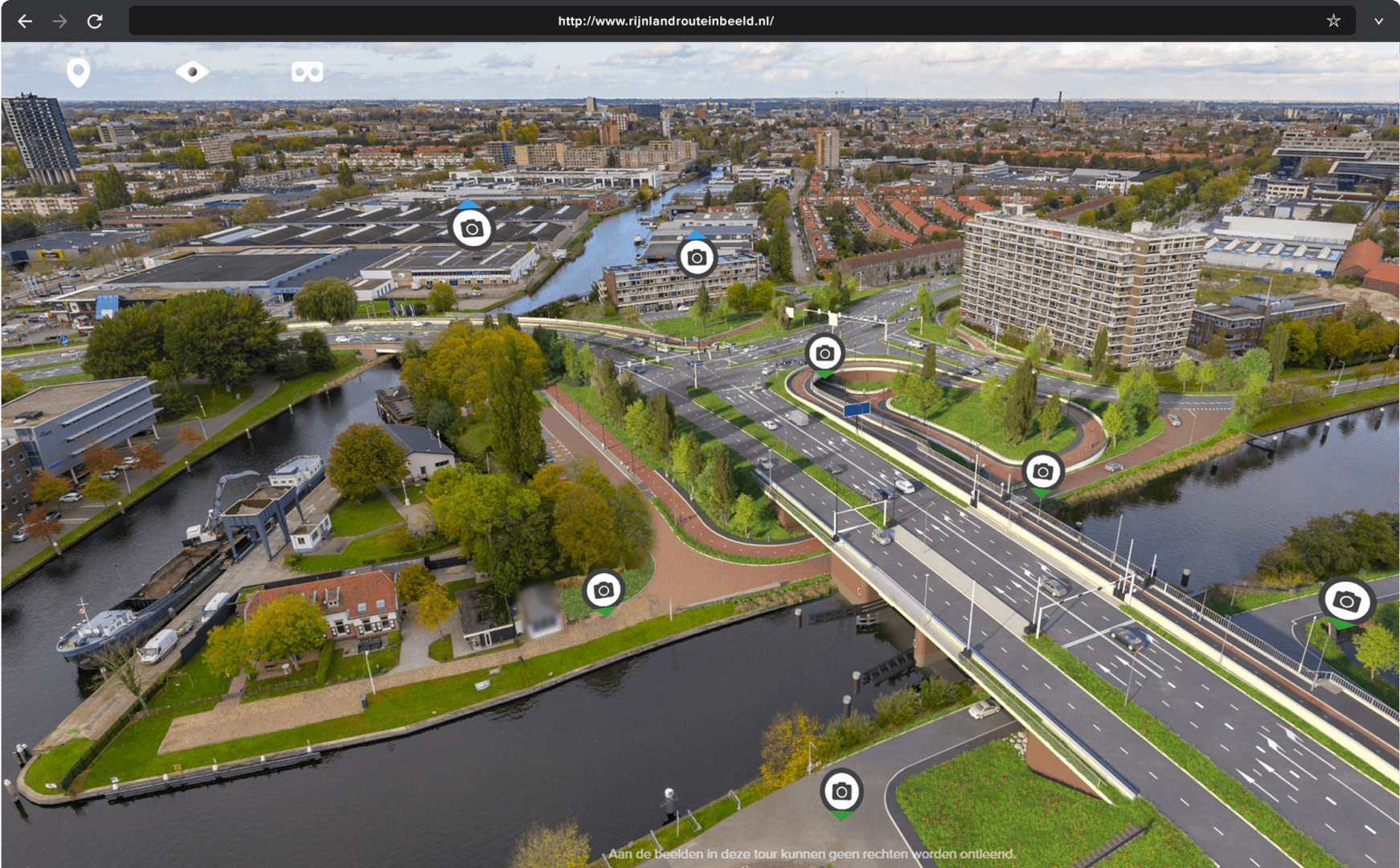
Task: Select camera hotspot at bottom waterside road
Action: (x=841, y=792)
